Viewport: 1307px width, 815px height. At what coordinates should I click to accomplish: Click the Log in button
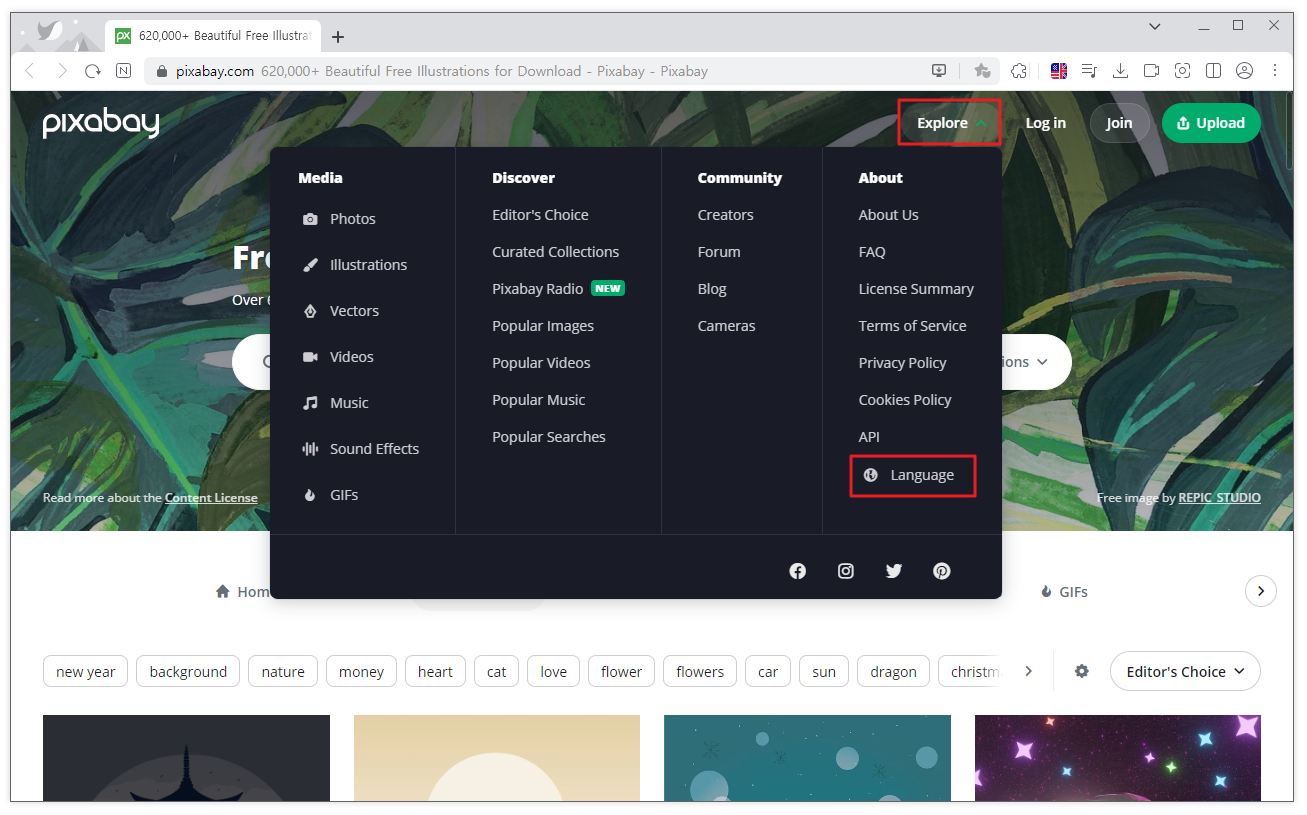coord(1045,123)
